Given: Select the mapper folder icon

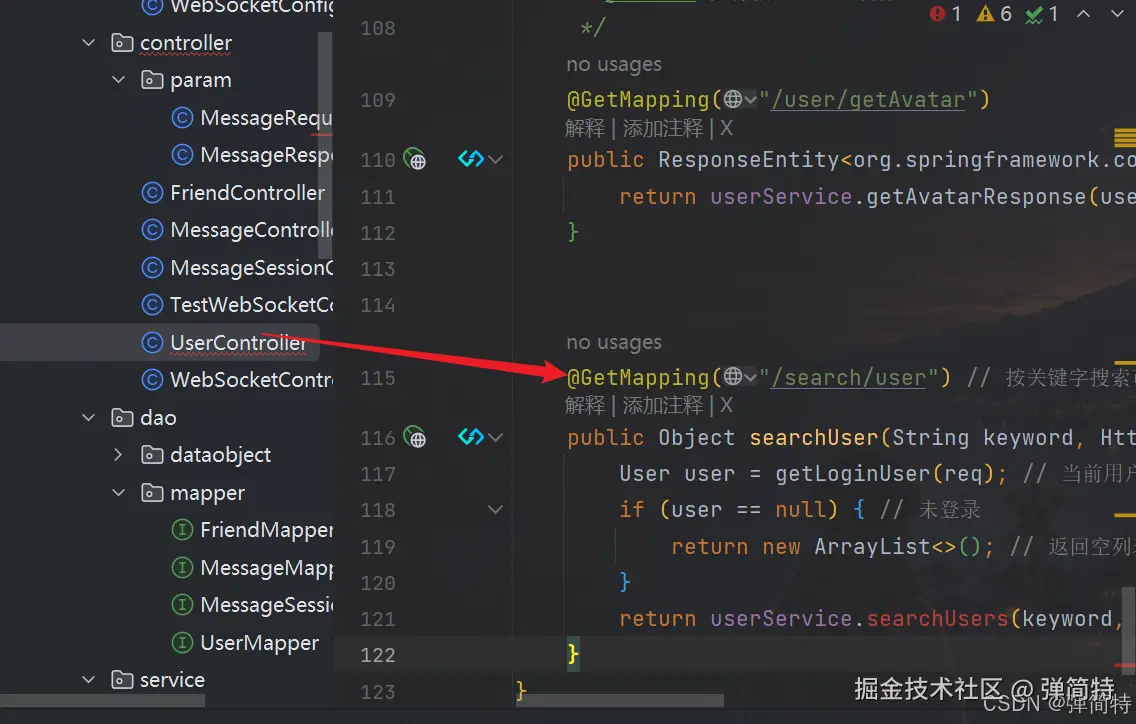Looking at the screenshot, I should tap(151, 492).
